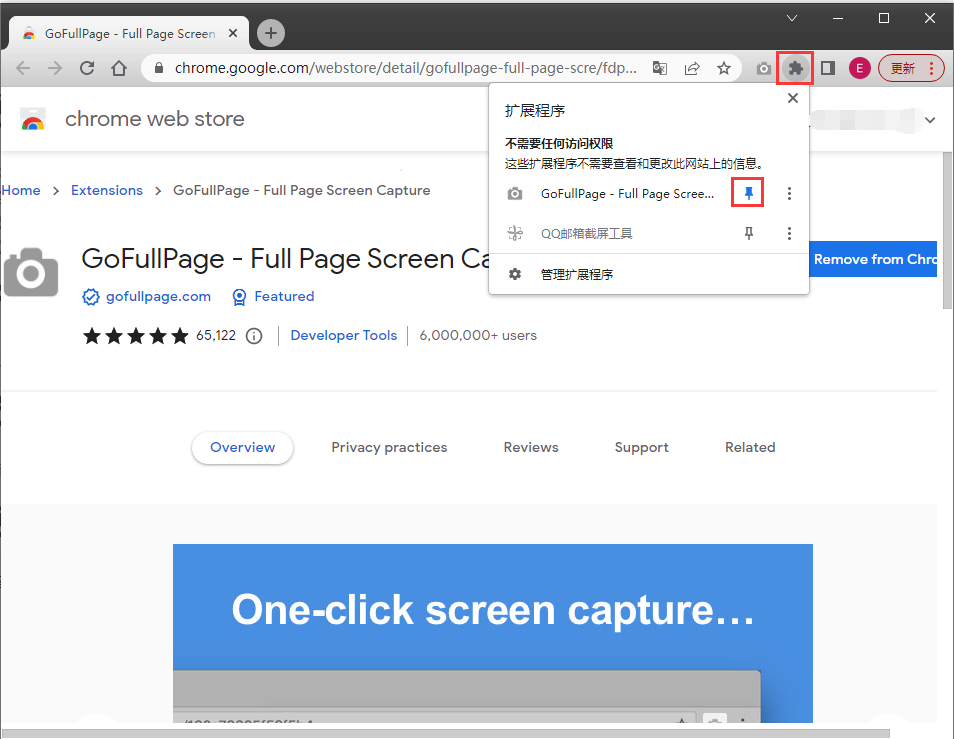Visit gofullpage.com publisher link
This screenshot has height=739, width=954.
pyautogui.click(x=158, y=296)
